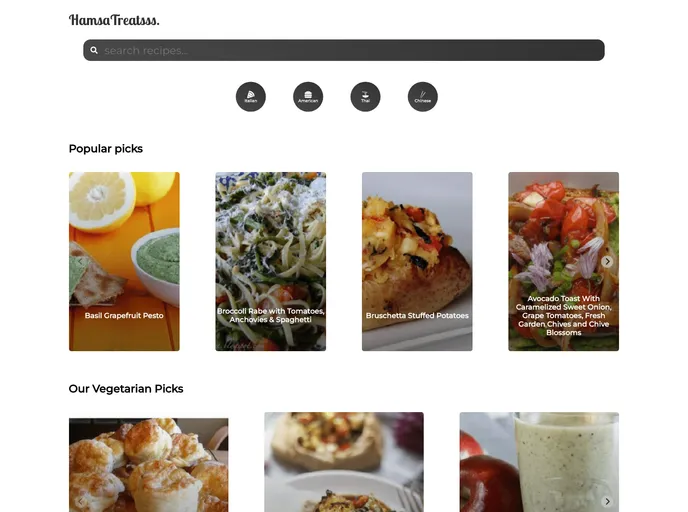The height and width of the screenshot is (512, 688).
Task: Advance Popular picks carousel with right arrow
Action: tap(607, 261)
